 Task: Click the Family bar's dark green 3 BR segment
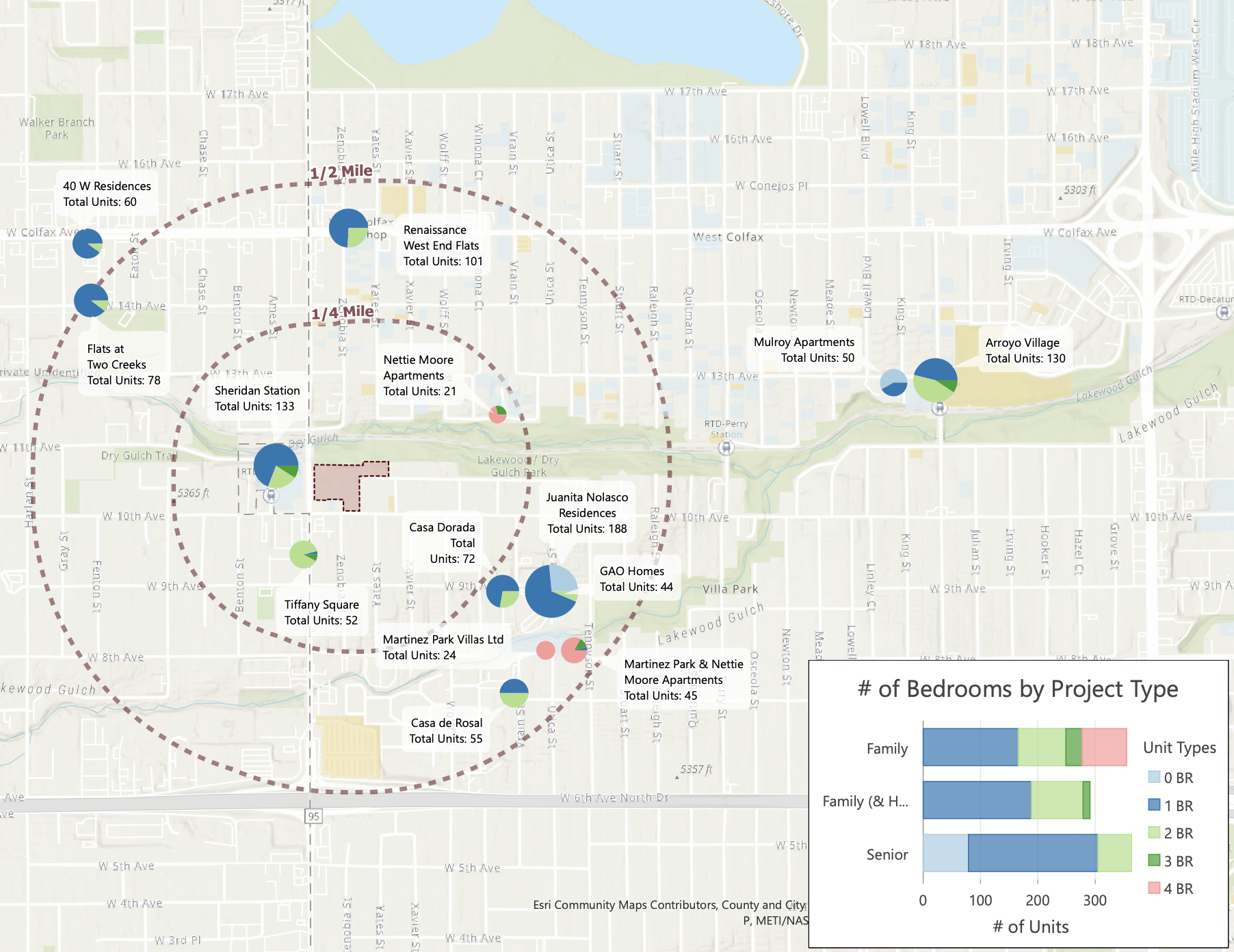pos(1074,747)
